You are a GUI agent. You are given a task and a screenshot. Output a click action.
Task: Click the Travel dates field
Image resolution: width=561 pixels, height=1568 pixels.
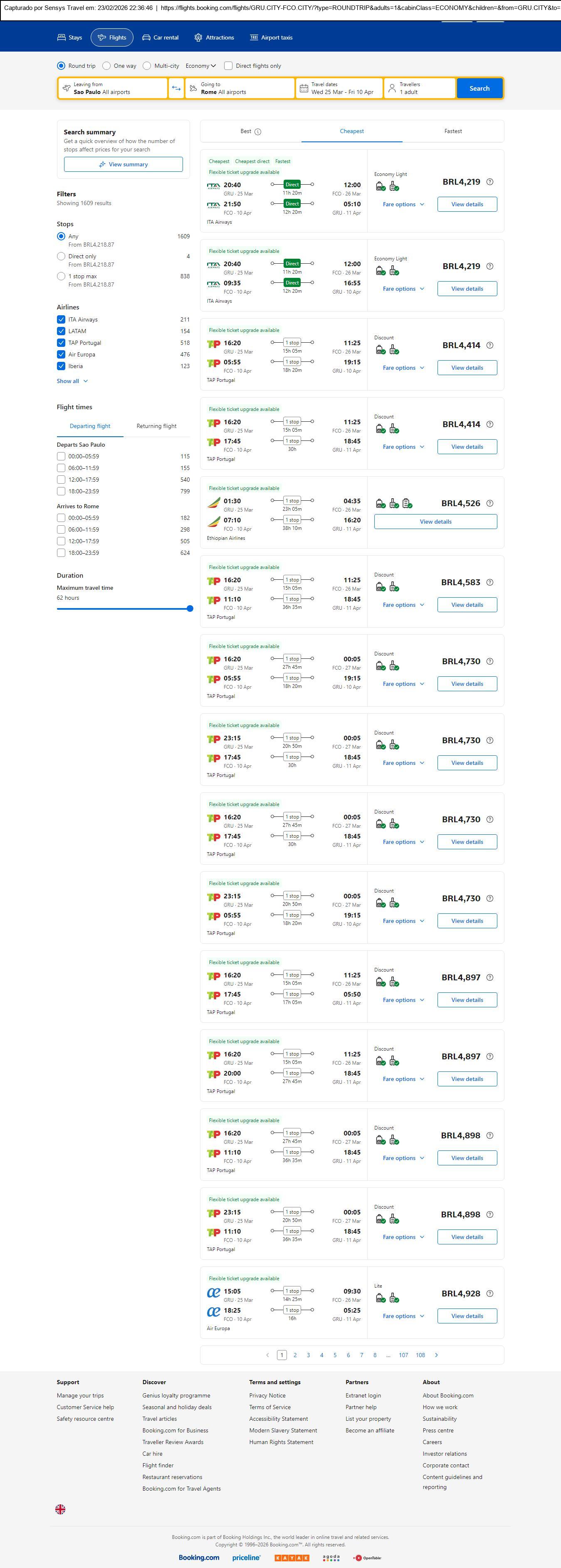pos(339,88)
